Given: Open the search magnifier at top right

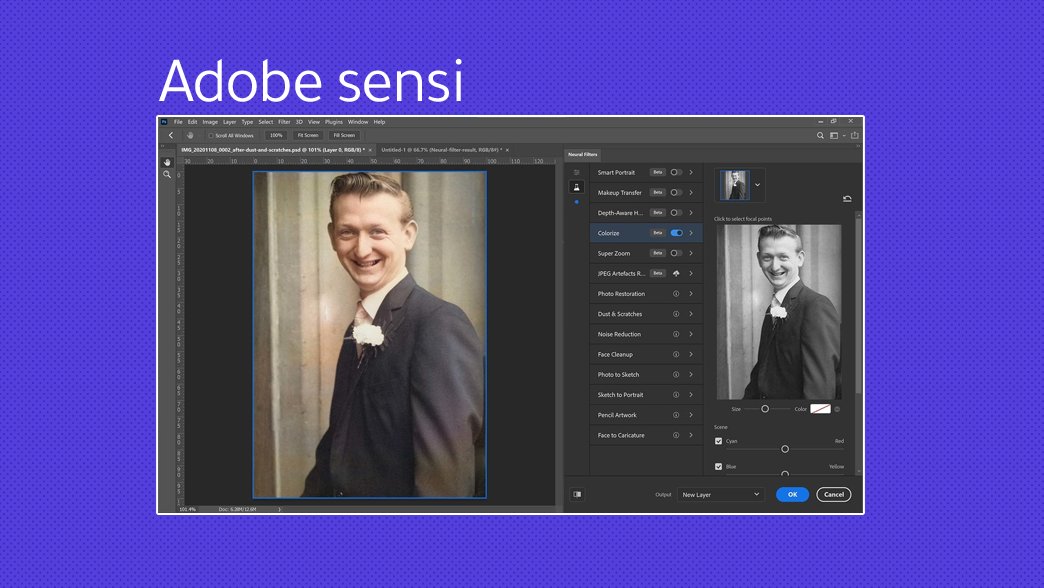Looking at the screenshot, I should [820, 135].
